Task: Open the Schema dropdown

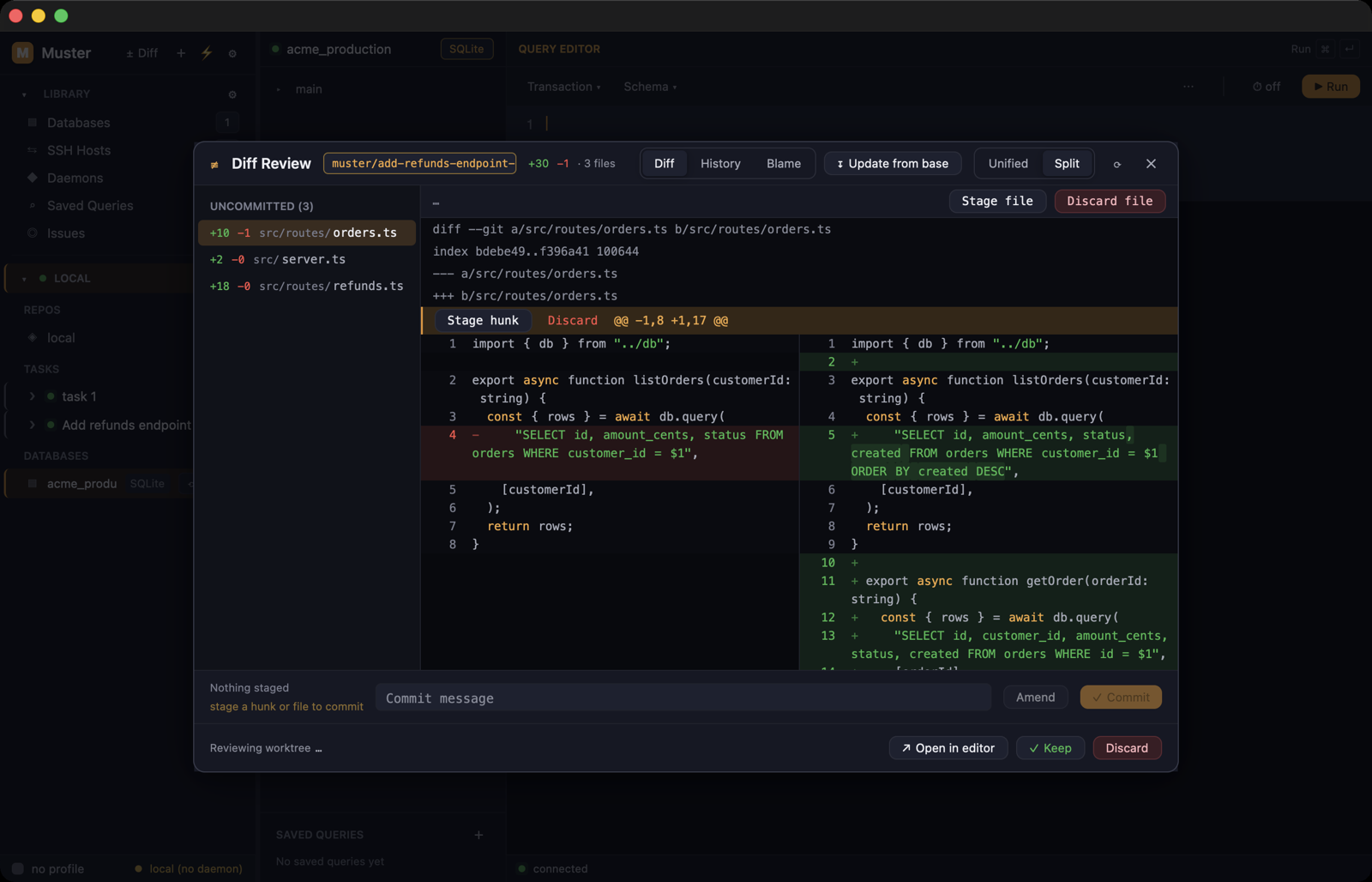Action: pos(650,87)
